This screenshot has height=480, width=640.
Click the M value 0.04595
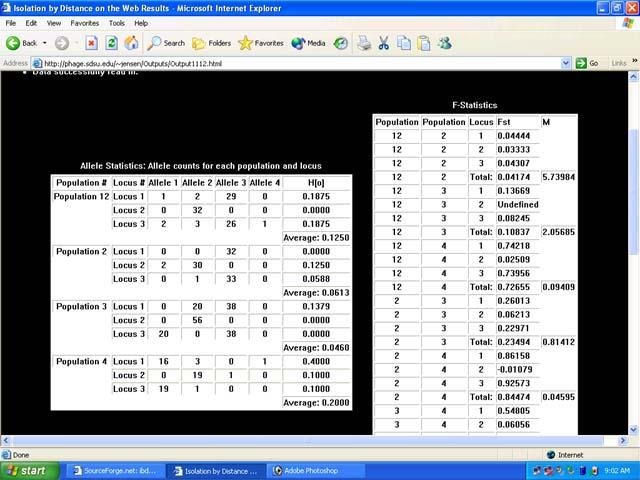pos(558,397)
